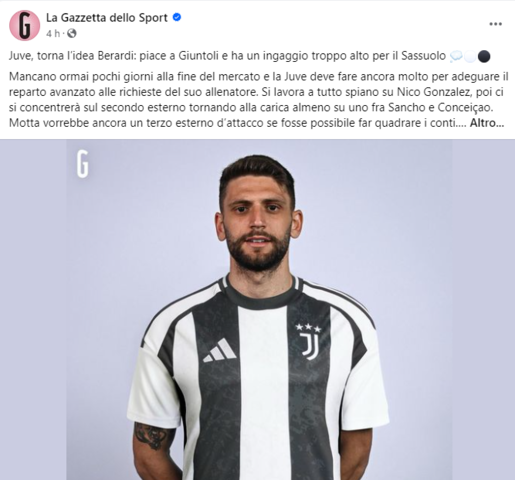The width and height of the screenshot is (515, 480).
Task: Click the white G watermark on photo
Action: click(x=82, y=164)
